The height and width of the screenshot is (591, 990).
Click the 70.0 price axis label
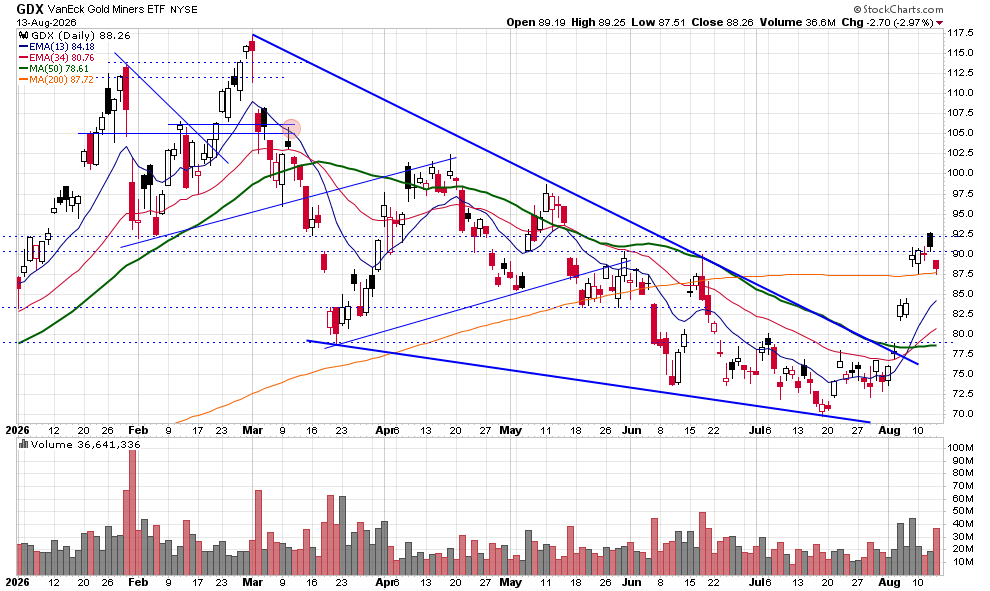[963, 414]
